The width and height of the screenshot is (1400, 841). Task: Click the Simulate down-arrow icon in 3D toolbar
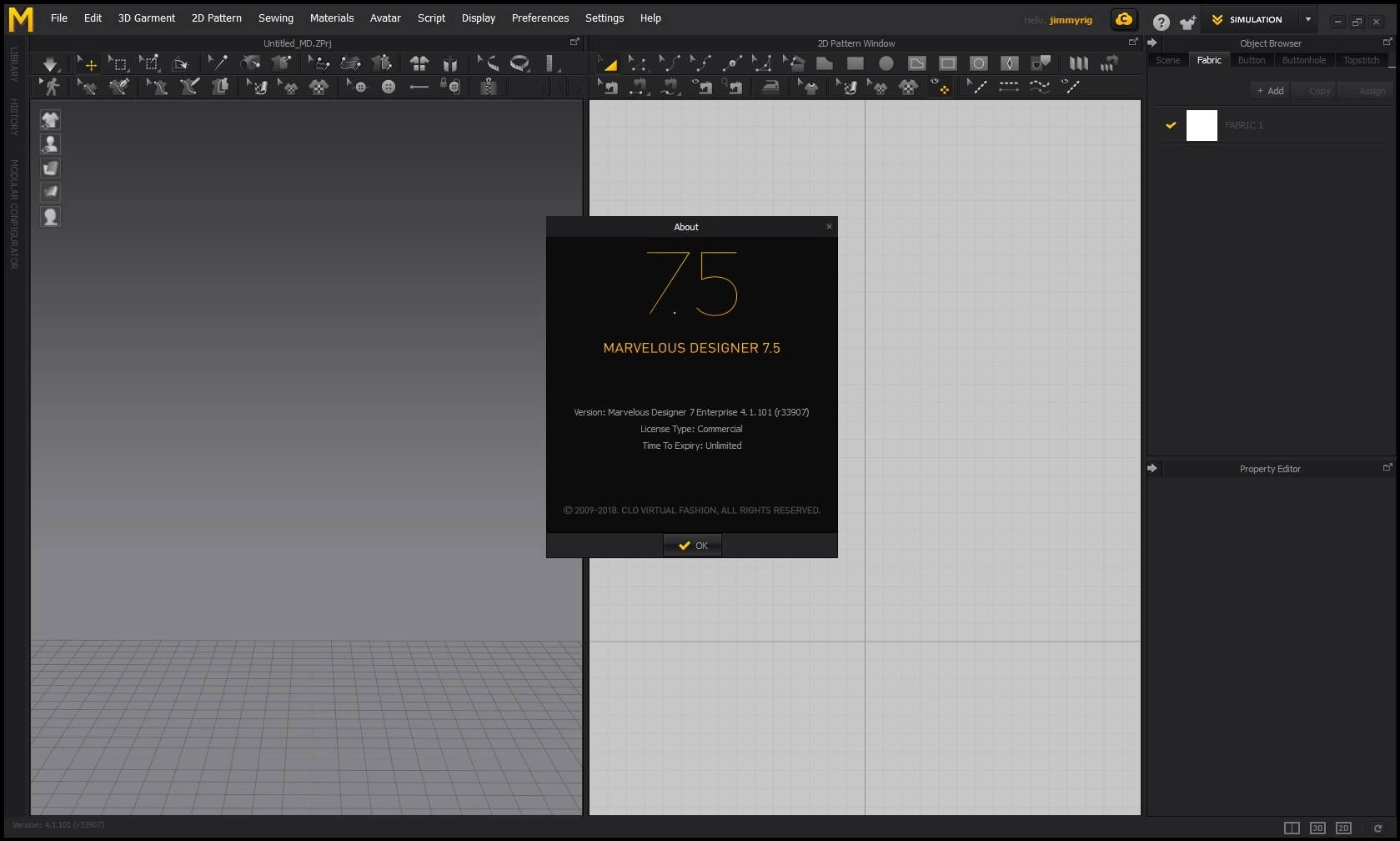[50, 63]
